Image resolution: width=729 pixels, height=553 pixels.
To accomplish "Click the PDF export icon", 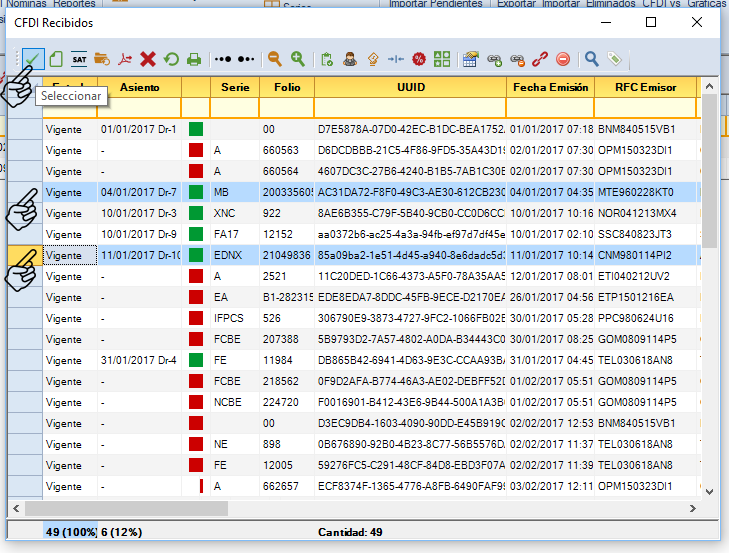I will point(125,60).
